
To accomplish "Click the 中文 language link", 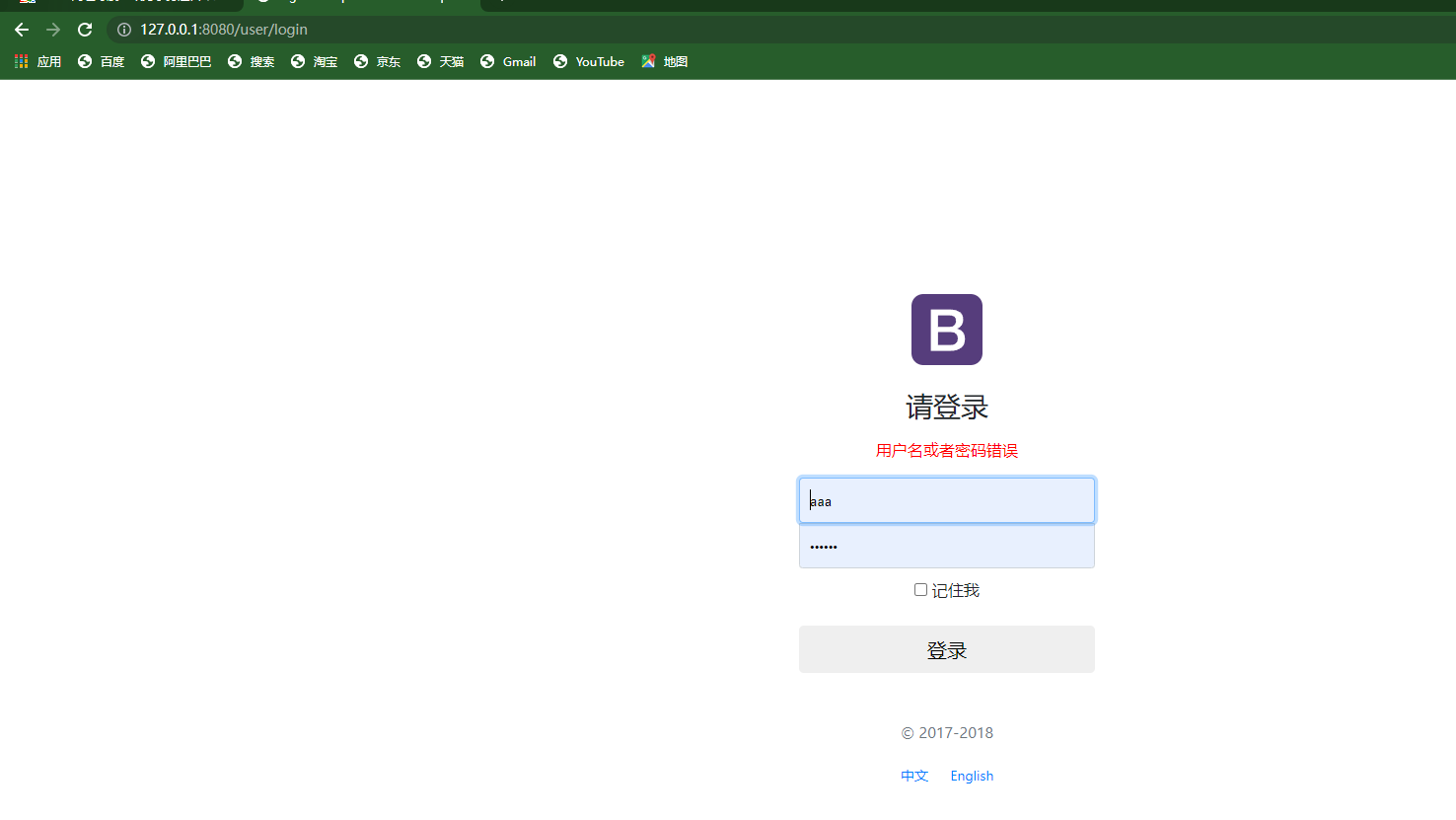I will [913, 776].
